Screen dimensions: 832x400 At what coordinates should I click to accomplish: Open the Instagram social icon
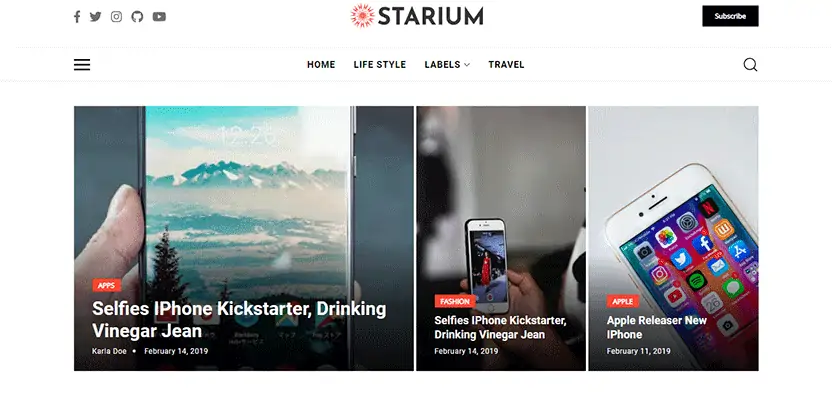116,16
